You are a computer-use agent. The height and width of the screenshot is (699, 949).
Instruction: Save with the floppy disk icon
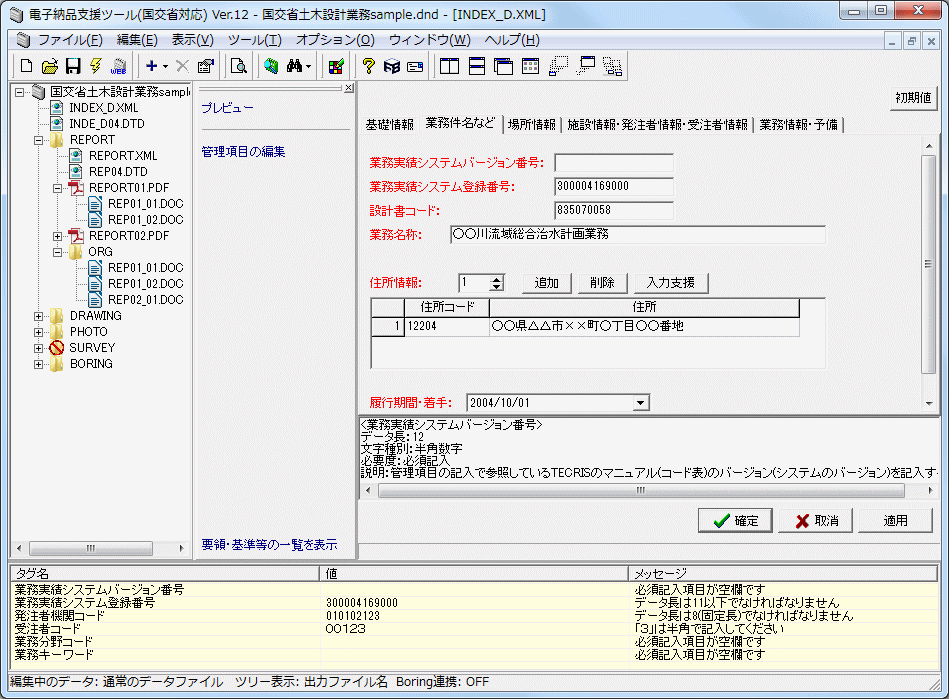point(73,66)
